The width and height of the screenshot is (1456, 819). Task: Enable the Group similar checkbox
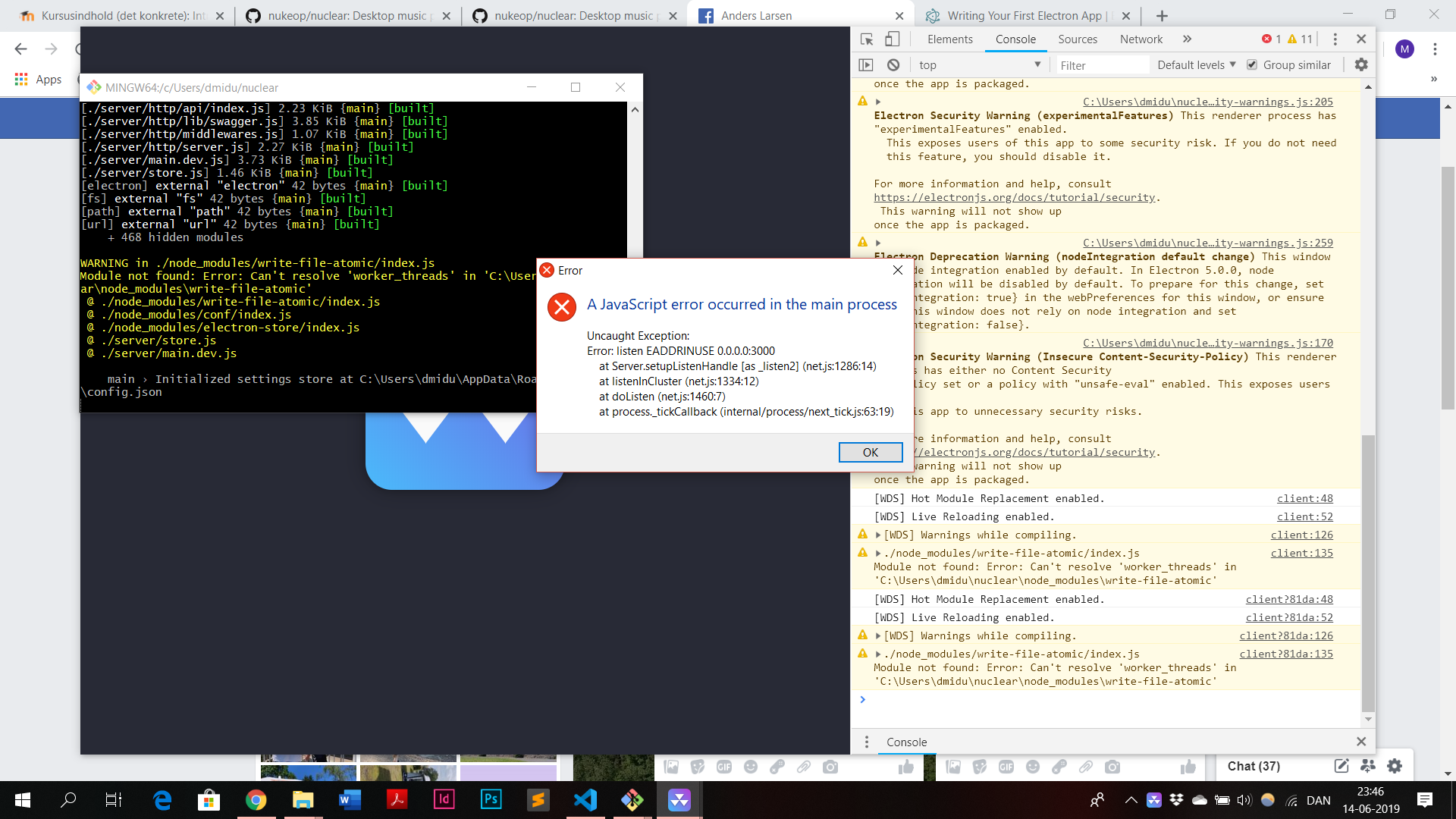(1252, 64)
